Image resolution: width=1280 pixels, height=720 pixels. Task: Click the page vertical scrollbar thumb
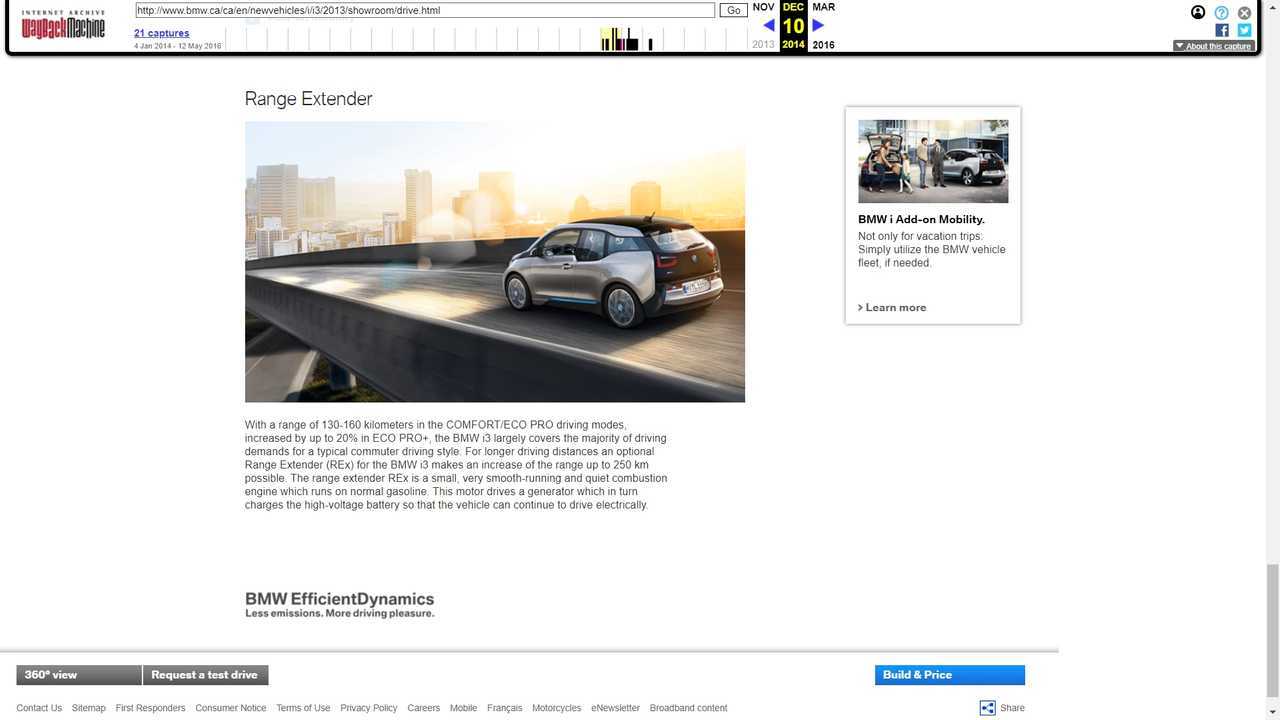click(x=1272, y=630)
